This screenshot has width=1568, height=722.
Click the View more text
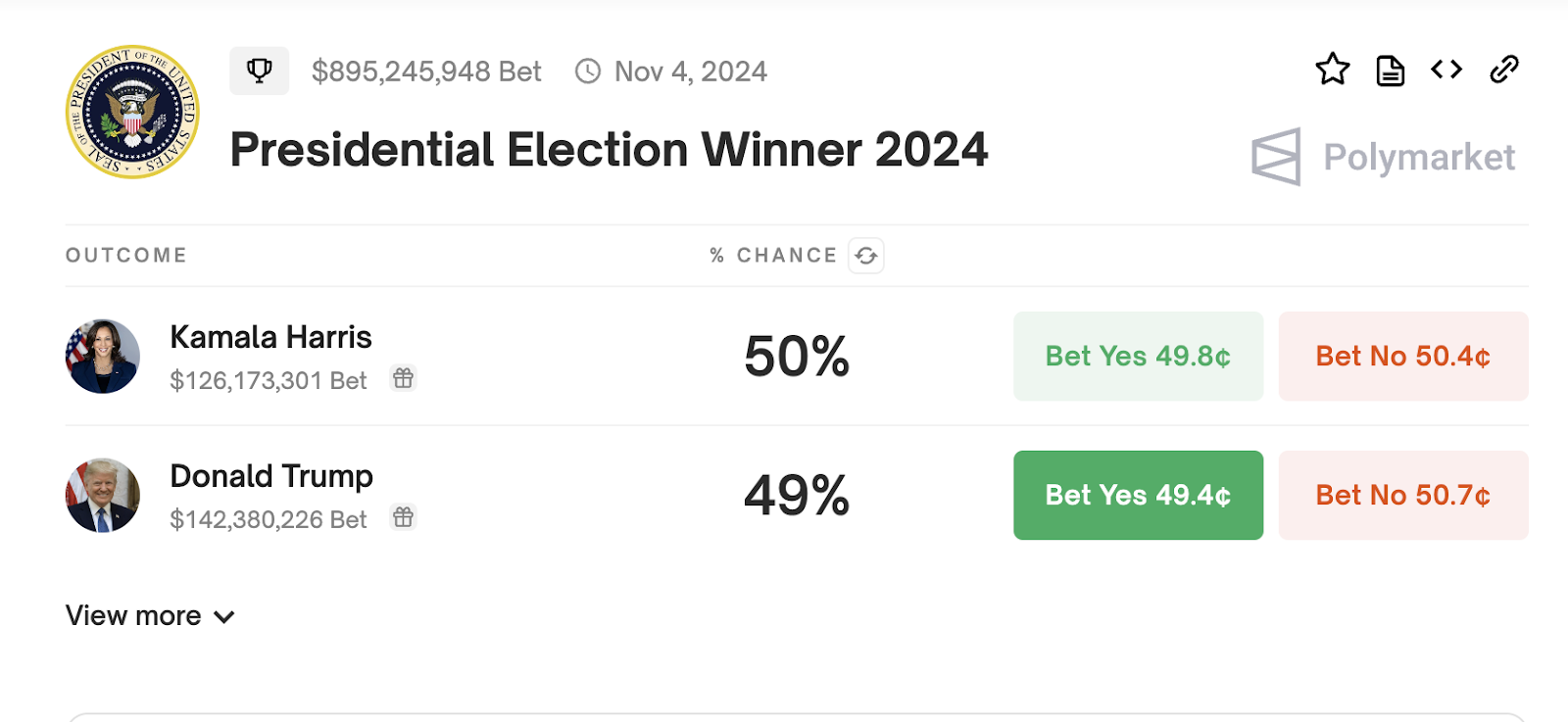pyautogui.click(x=133, y=615)
